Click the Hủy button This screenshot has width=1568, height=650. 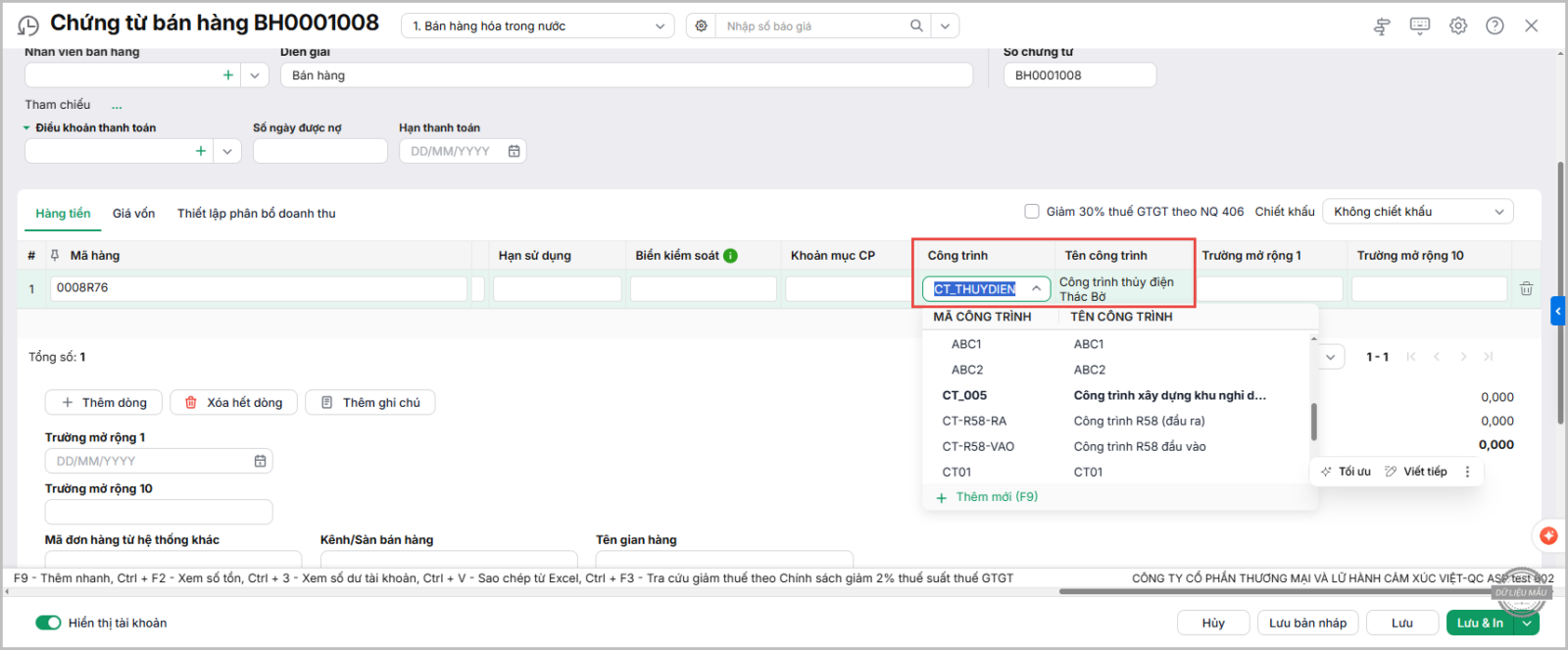tap(1213, 623)
